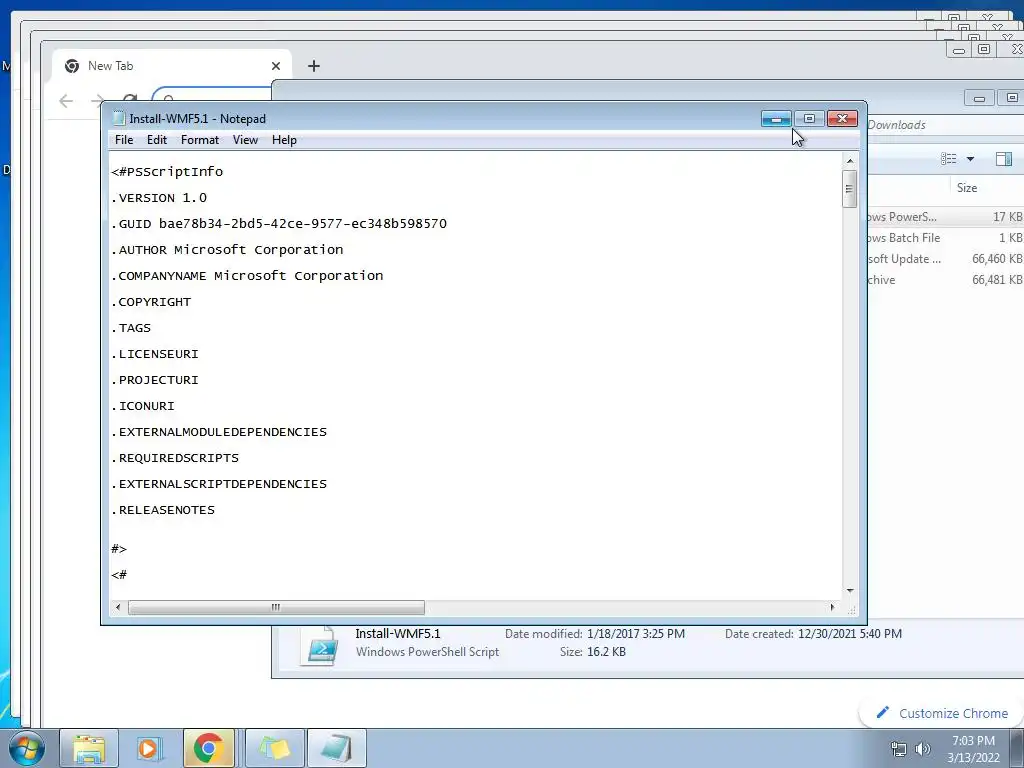The height and width of the screenshot is (768, 1024).
Task: Select the New Tab tab in Chrome
Action: point(172,66)
